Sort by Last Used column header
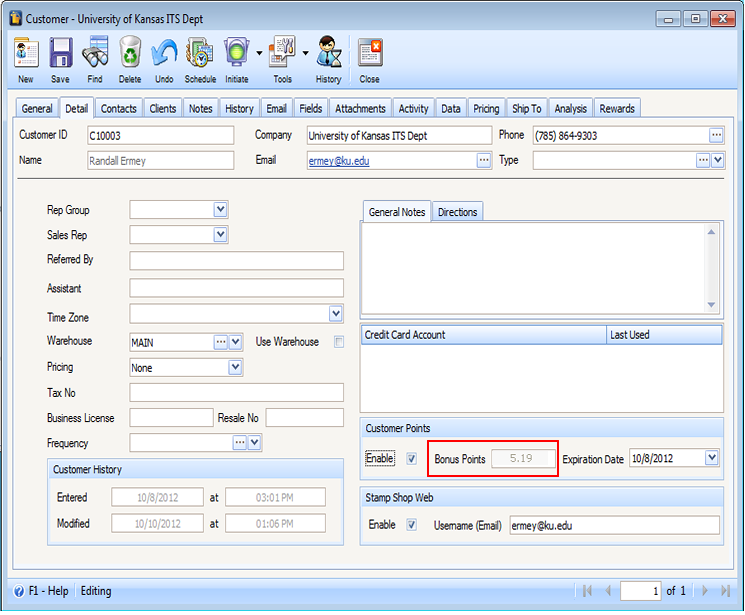This screenshot has height=615, width=745. point(664,335)
